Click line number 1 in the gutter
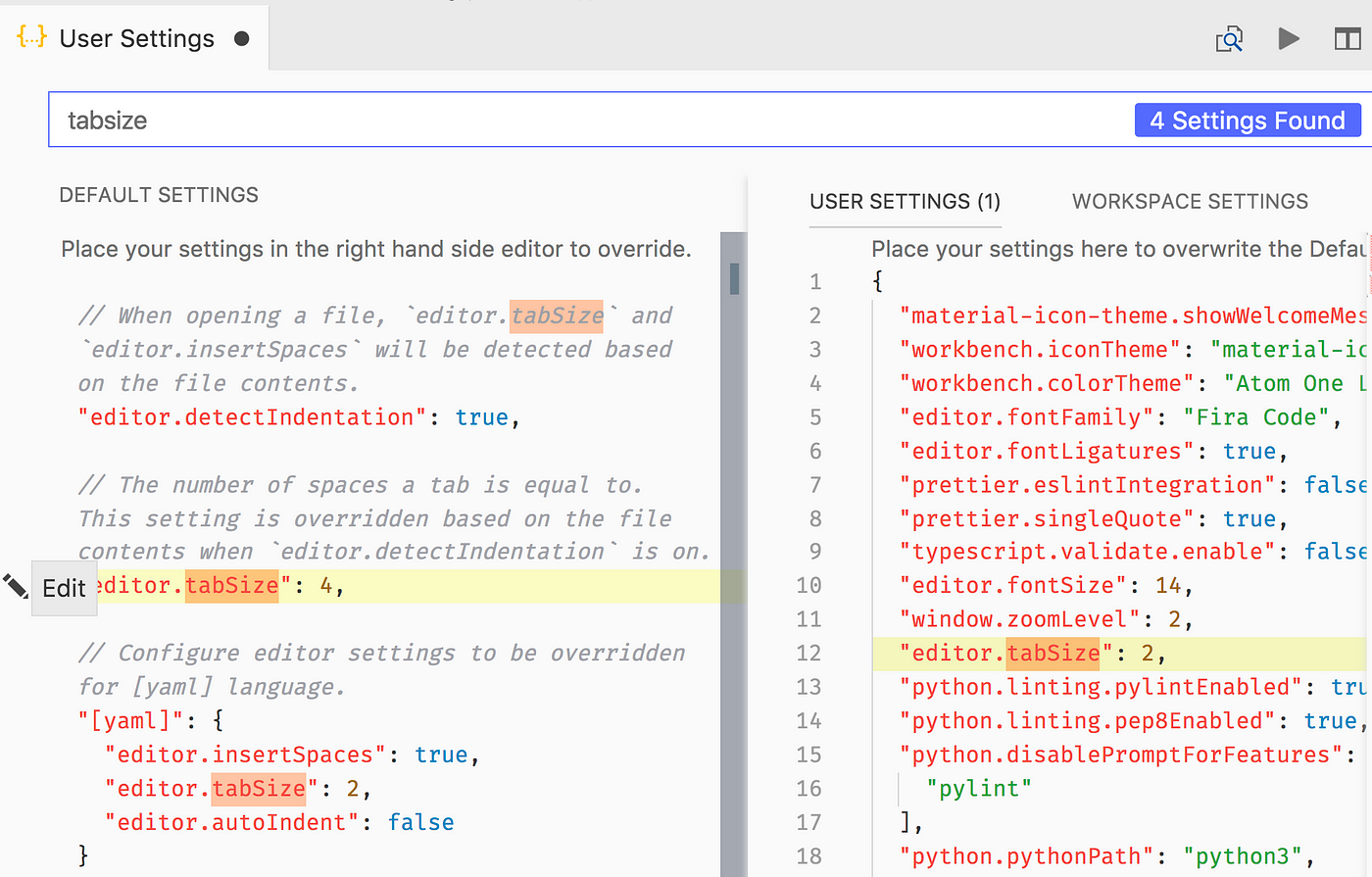Screen dimensions: 1372x877 (x=815, y=282)
